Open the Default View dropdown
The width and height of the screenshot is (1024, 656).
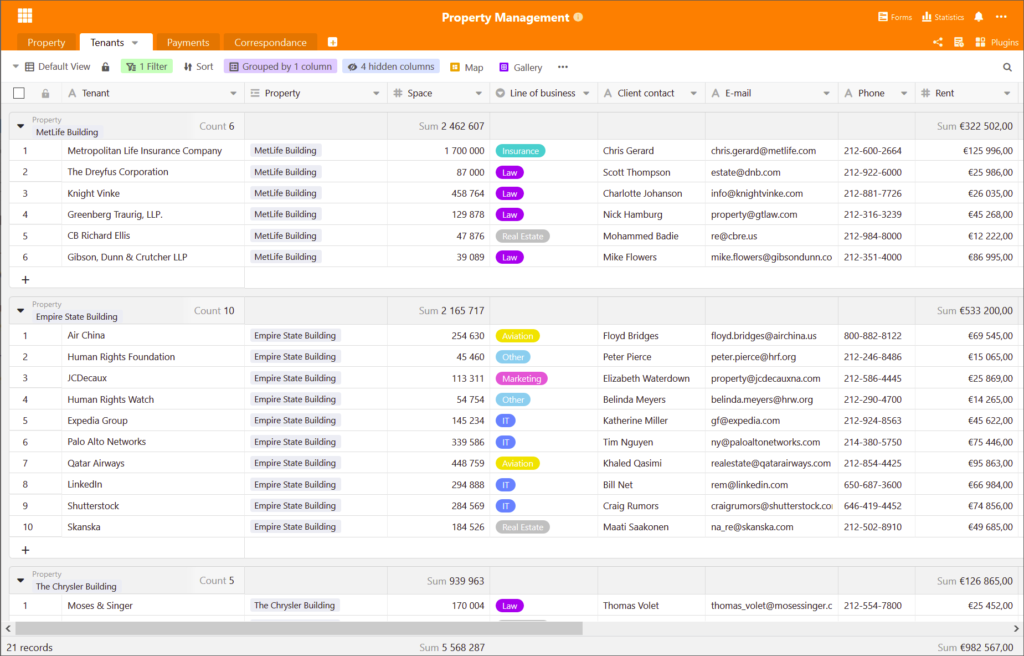pos(57,67)
